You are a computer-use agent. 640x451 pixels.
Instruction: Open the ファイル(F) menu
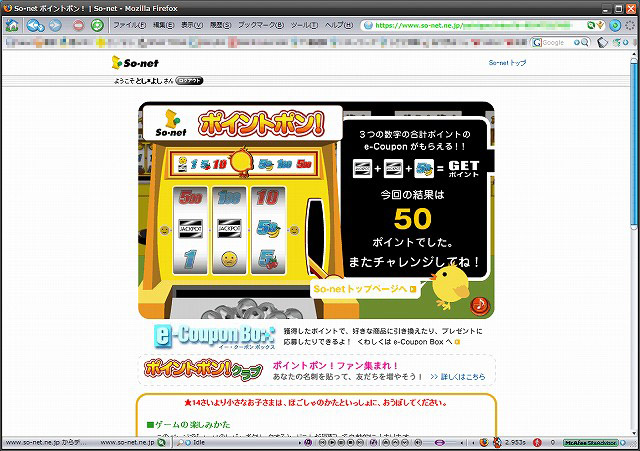click(x=129, y=25)
